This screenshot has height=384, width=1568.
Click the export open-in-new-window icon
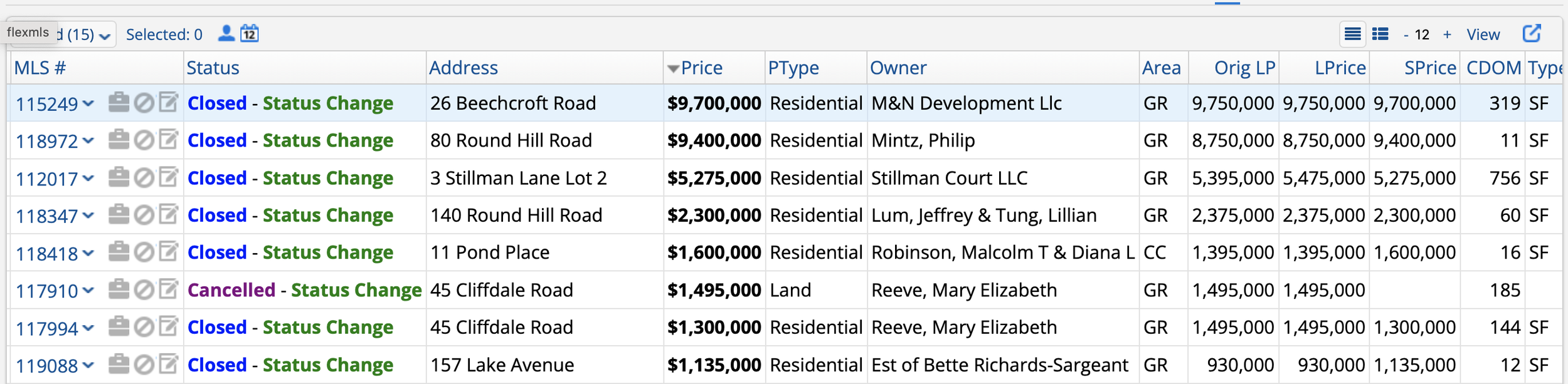coord(1532,33)
